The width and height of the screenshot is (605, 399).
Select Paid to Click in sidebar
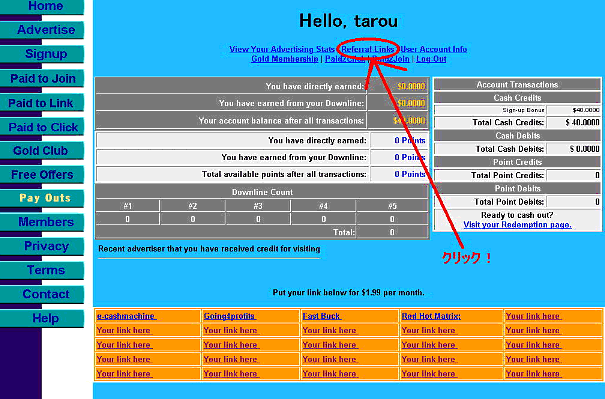42,127
